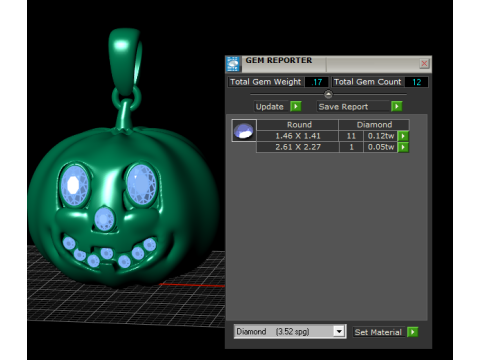Click the Diamond column header

coord(374,125)
